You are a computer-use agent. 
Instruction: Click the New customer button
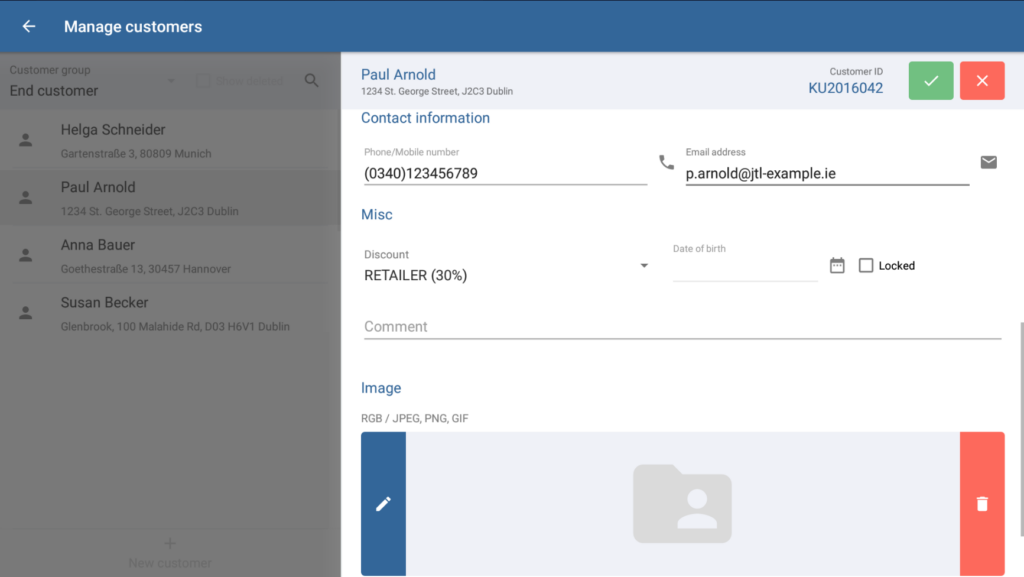pyautogui.click(x=170, y=553)
